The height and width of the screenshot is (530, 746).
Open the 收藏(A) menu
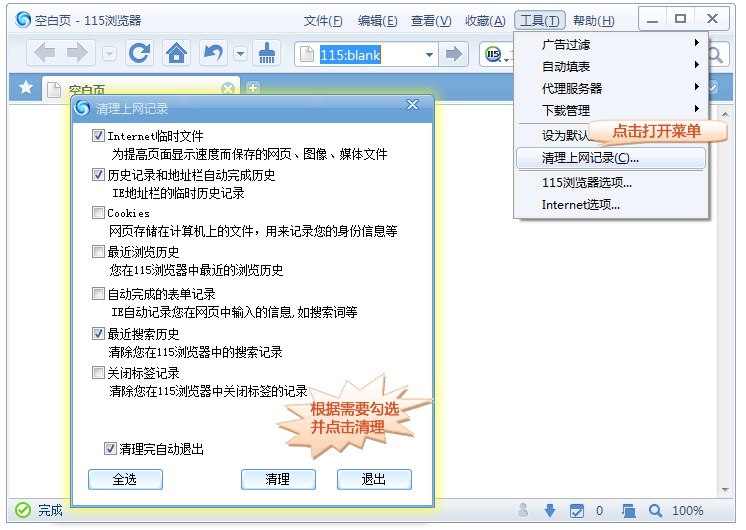point(485,20)
